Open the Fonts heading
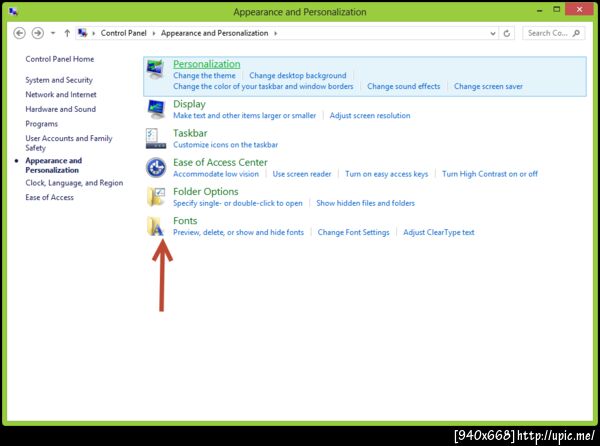The image size is (600, 446). click(185, 221)
